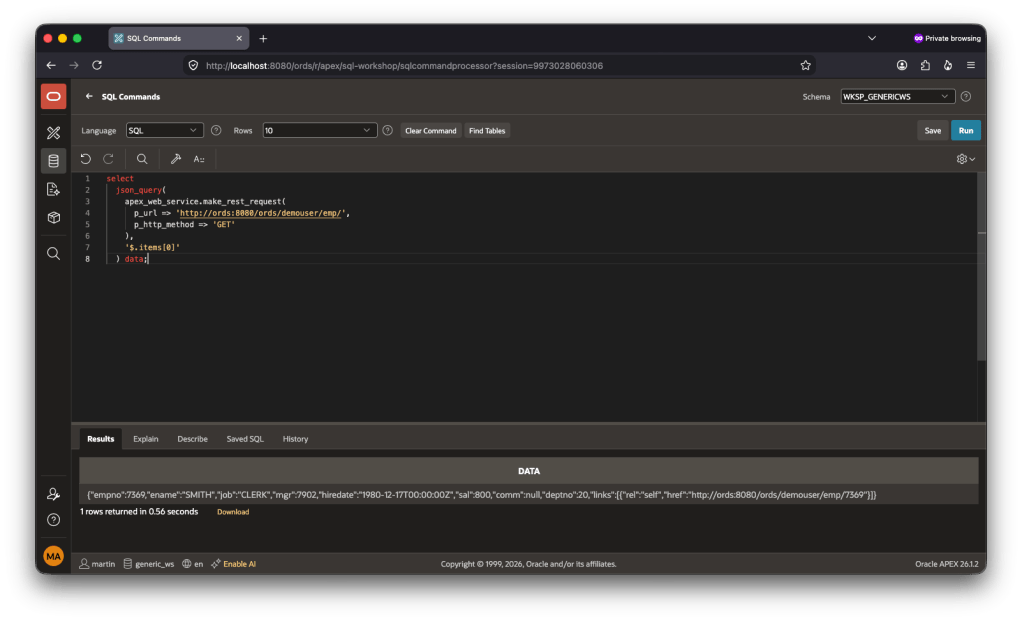Open the browser extensions puzzle icon
The image size is (1022, 621).
(x=925, y=65)
